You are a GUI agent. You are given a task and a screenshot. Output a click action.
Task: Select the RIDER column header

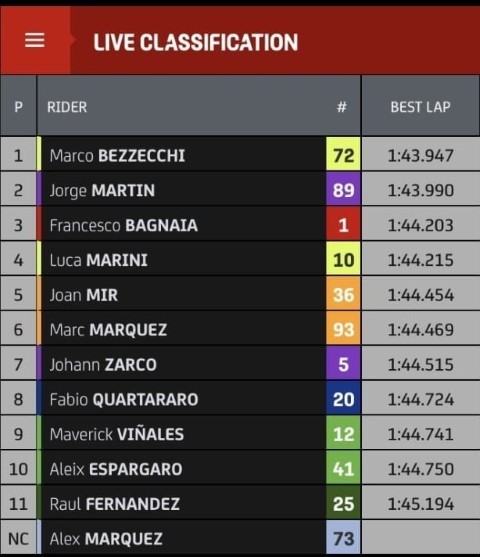pyautogui.click(x=67, y=107)
